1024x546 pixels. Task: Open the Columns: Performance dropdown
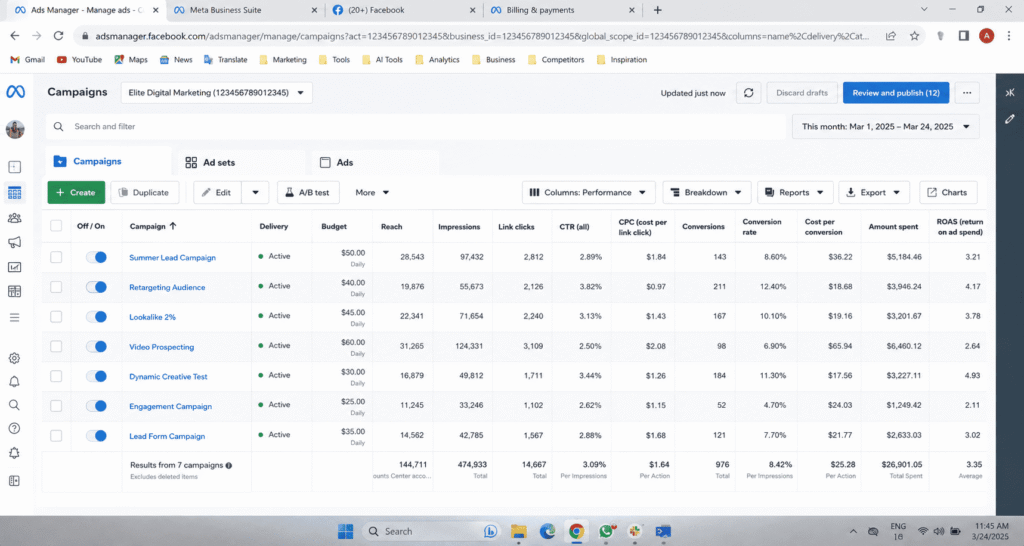(588, 193)
